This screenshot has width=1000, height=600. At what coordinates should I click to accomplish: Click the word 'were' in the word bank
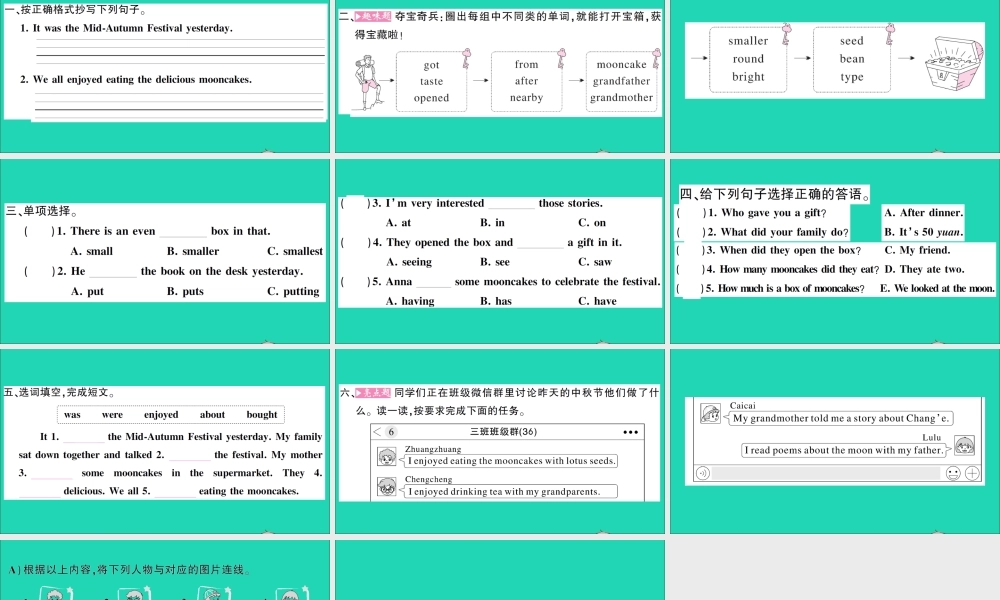pos(112,414)
